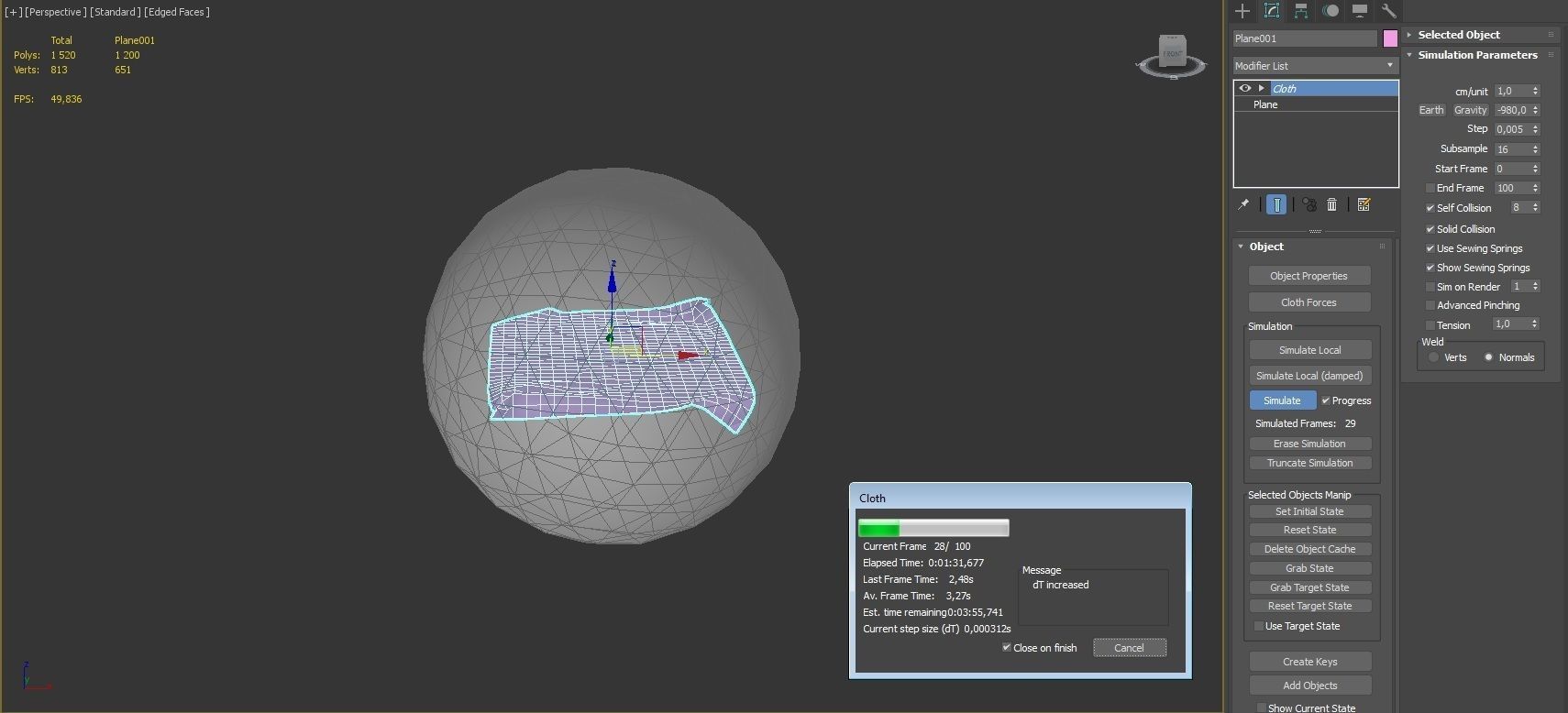
Task: Open the Motion command panel
Action: tap(1331, 11)
